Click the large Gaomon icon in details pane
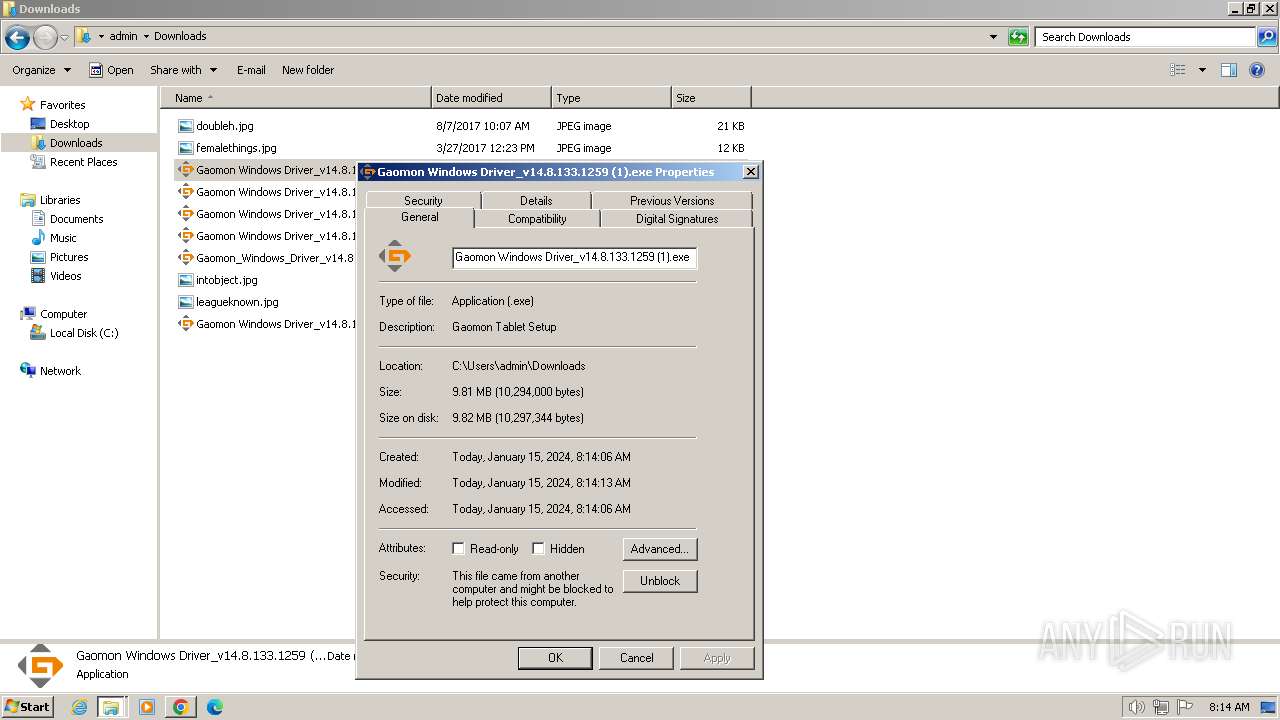The height and width of the screenshot is (720, 1280). [x=41, y=666]
